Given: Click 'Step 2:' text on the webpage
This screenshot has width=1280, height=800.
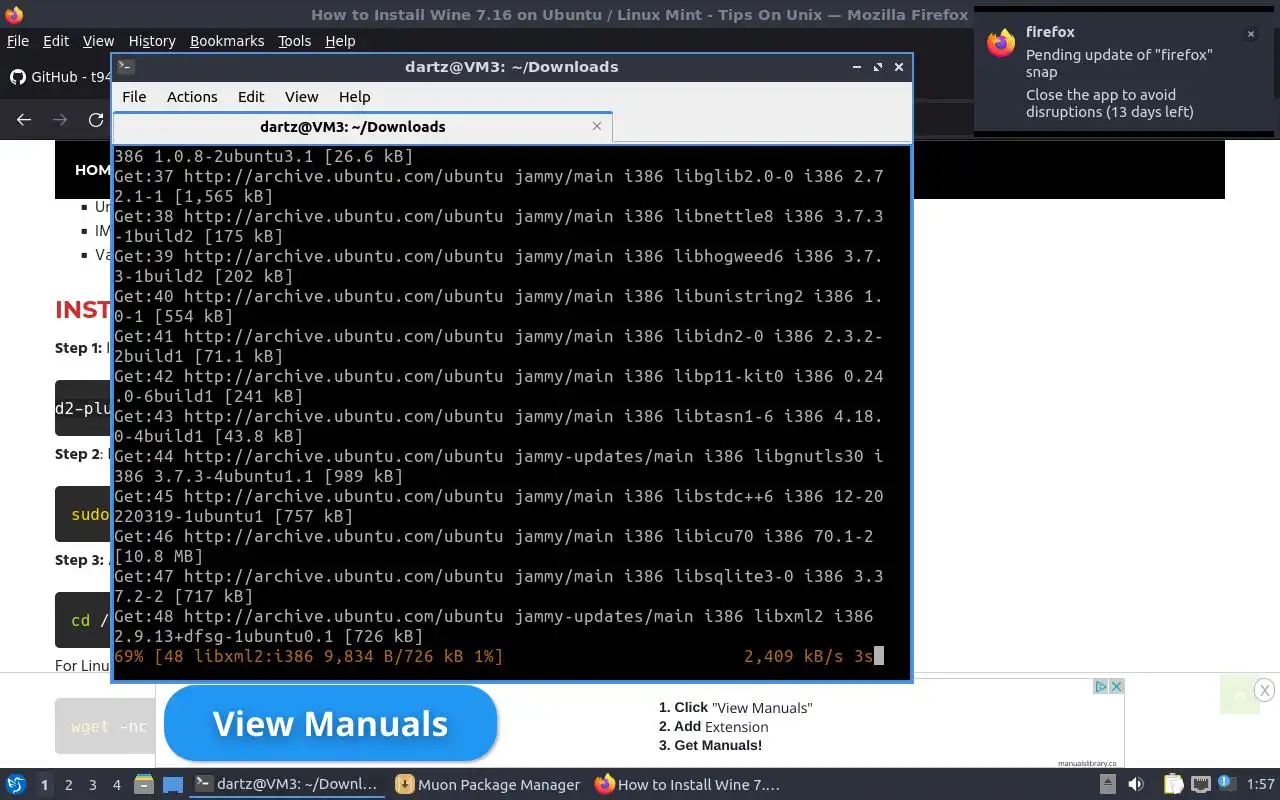Looking at the screenshot, I should pos(78,454).
